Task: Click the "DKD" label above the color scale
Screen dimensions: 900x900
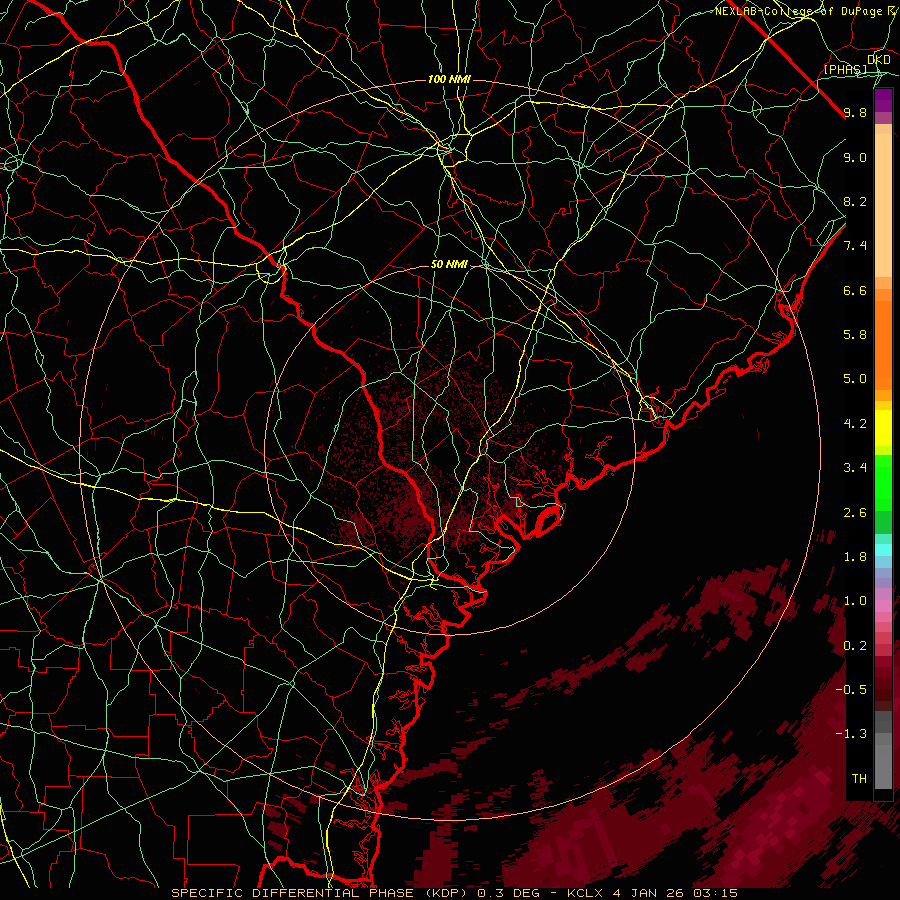Action: coord(879,60)
